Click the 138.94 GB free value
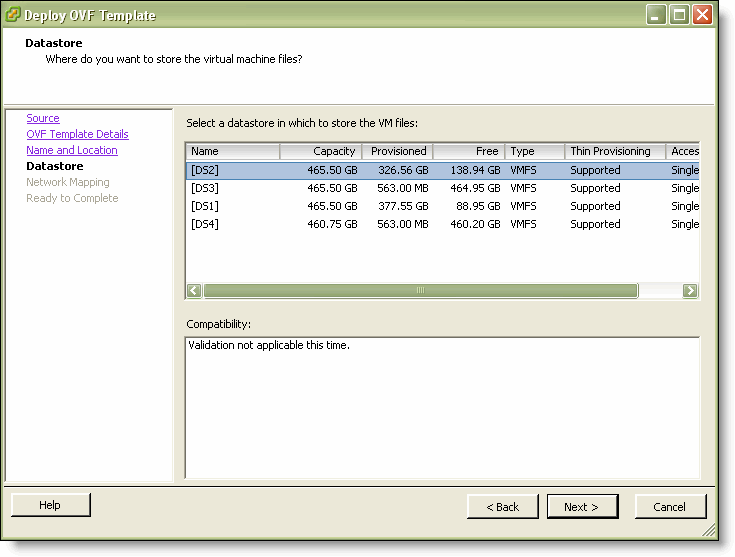Image resolution: width=735 pixels, height=557 pixels. tap(475, 170)
